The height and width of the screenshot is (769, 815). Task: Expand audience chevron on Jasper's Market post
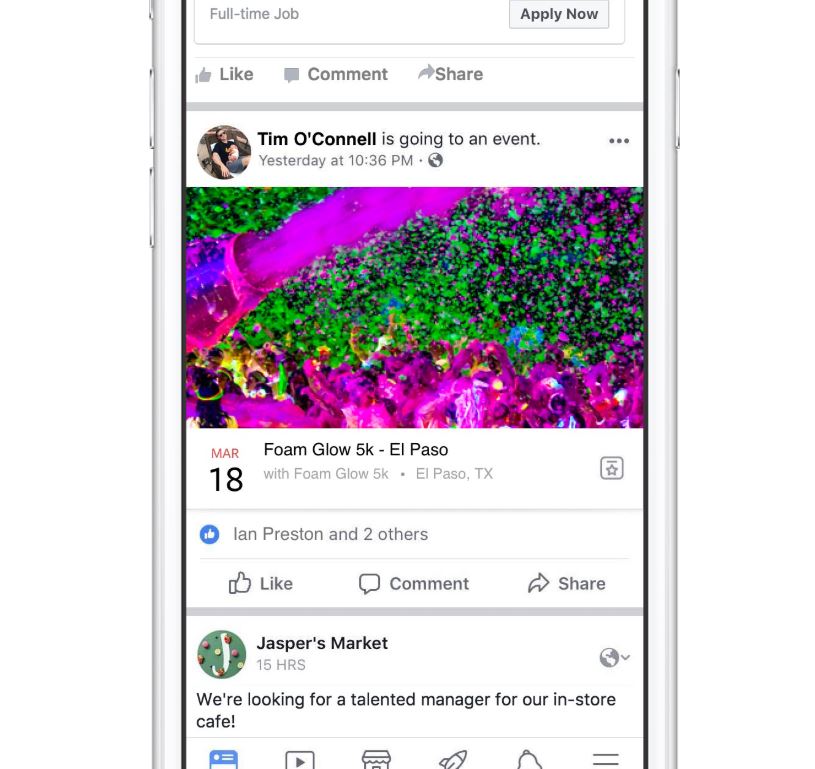625,657
